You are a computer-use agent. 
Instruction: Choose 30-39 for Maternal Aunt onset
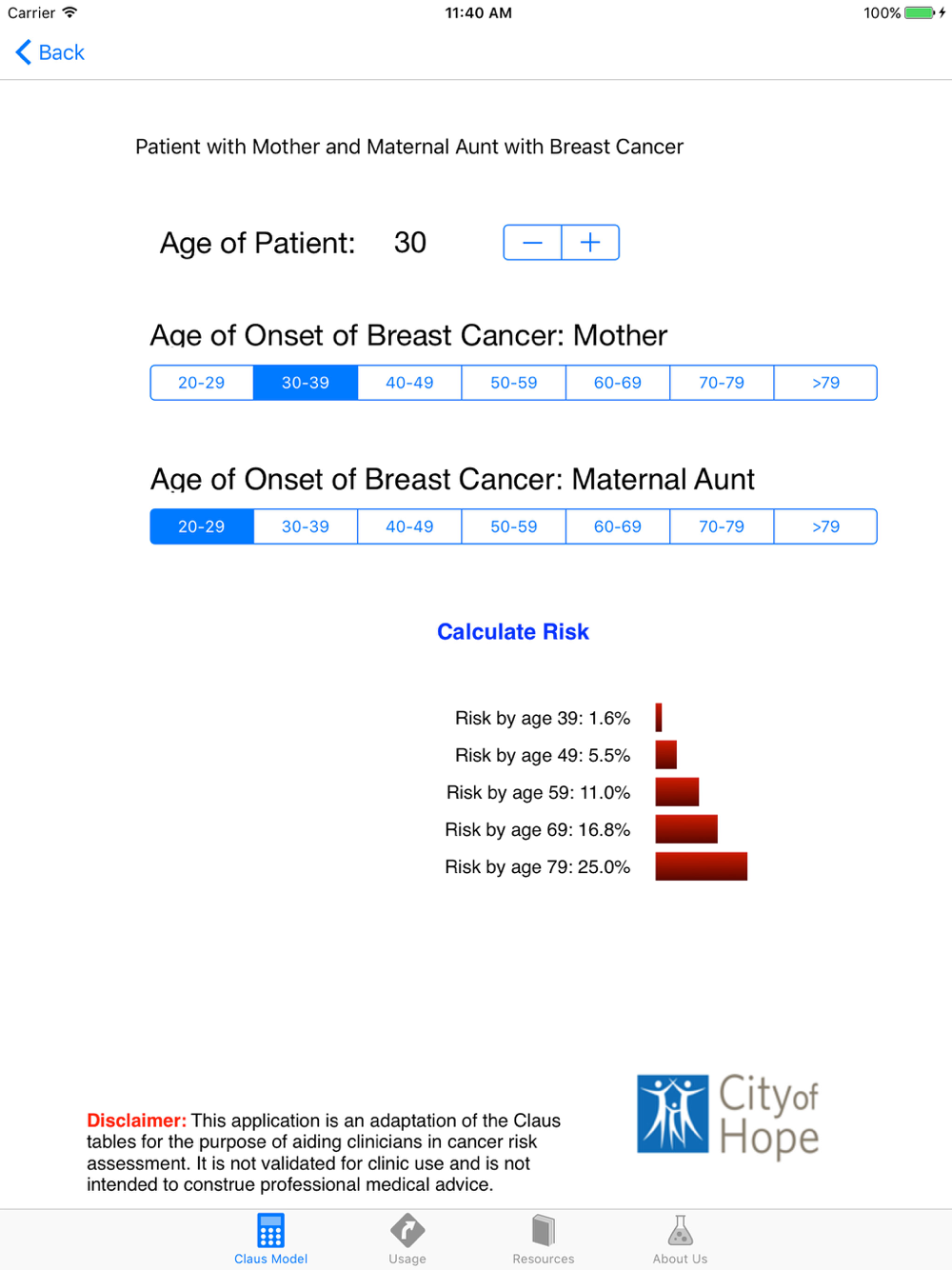point(306,526)
